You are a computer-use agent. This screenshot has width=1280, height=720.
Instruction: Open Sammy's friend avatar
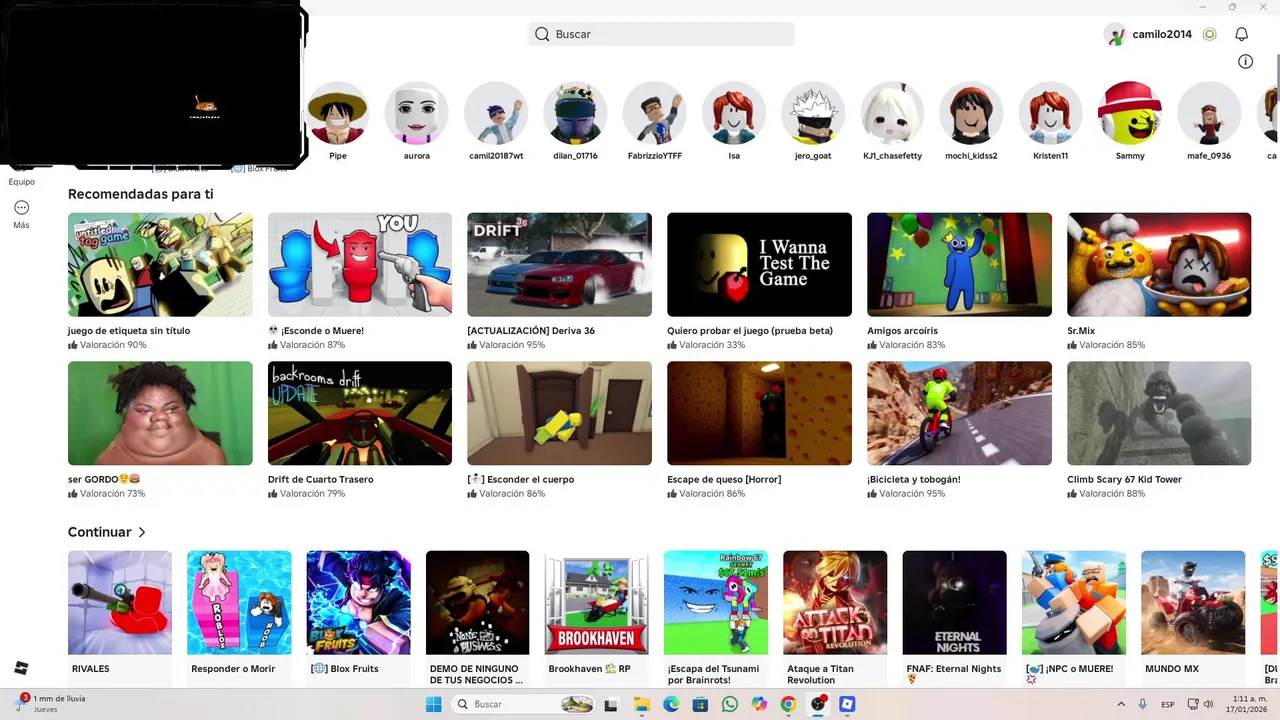tap(1130, 113)
